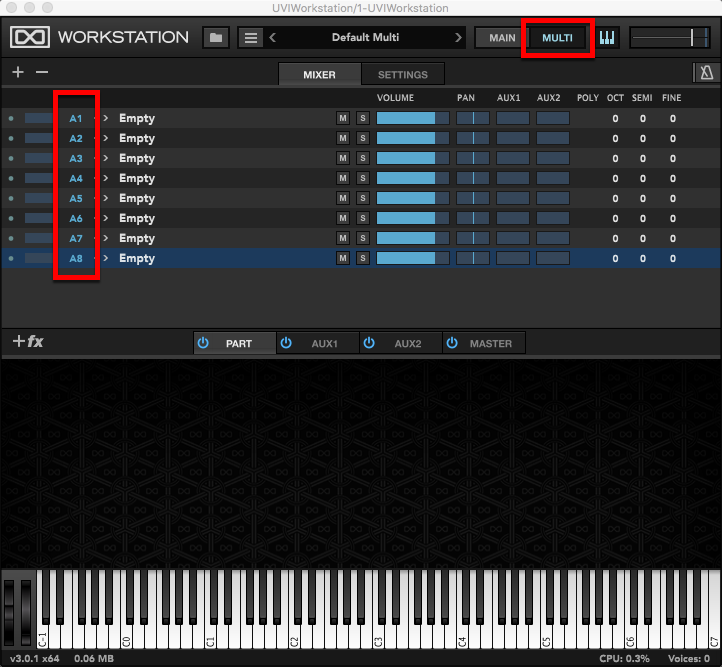The width and height of the screenshot is (722, 667).
Task: Expand part A5 chevron
Action: (x=106, y=198)
